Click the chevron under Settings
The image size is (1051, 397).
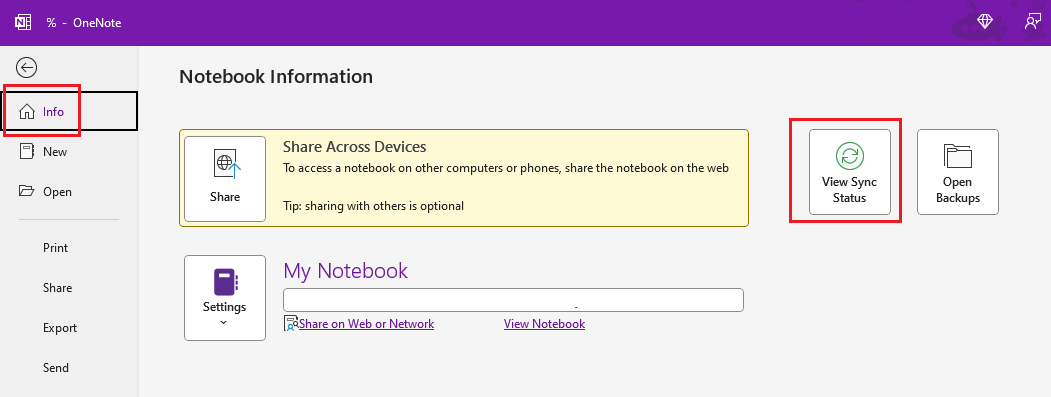(x=224, y=323)
